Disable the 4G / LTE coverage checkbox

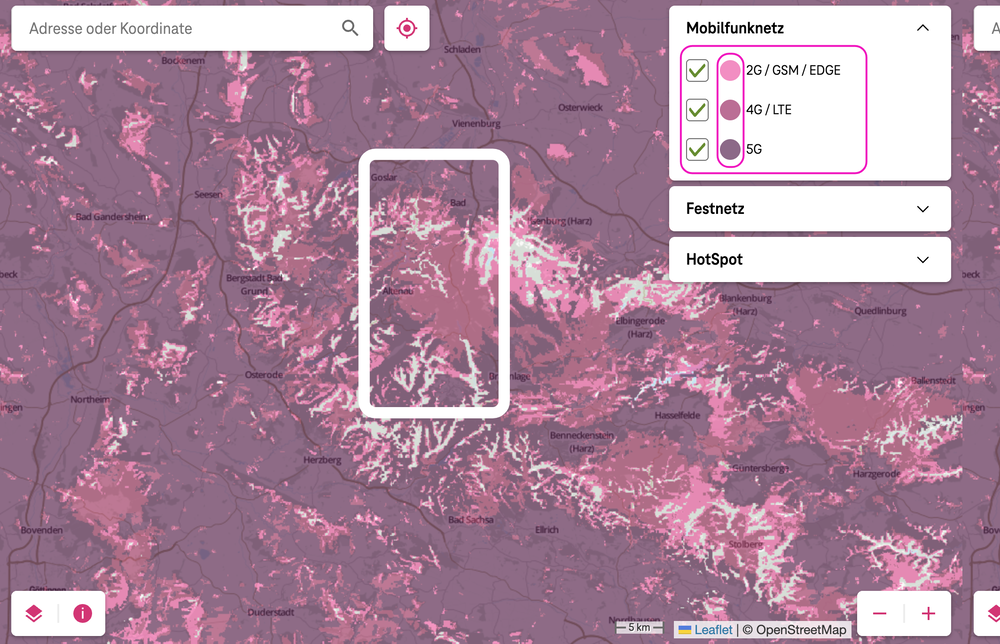click(x=697, y=110)
